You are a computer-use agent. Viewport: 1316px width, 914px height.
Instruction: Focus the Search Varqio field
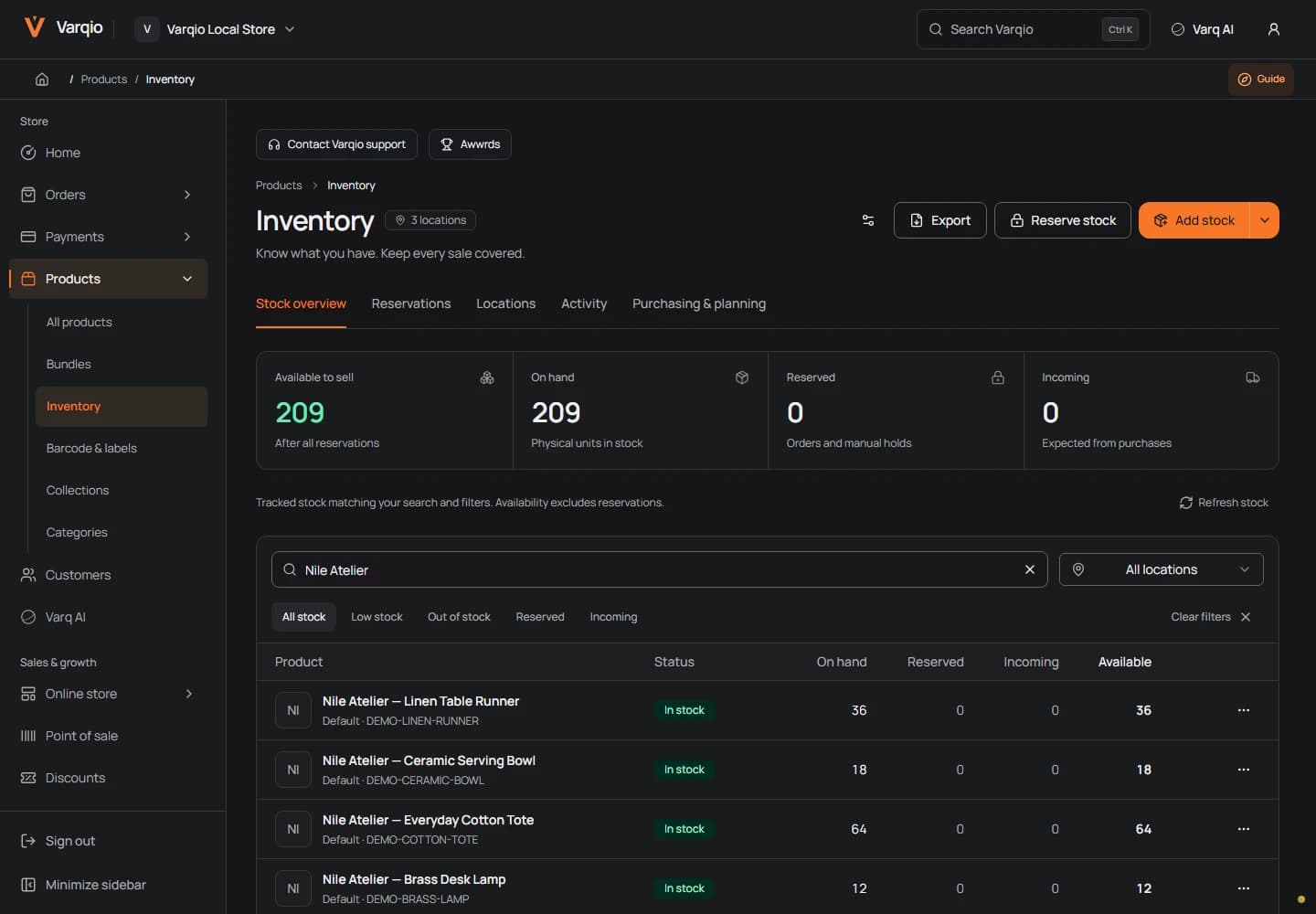(1033, 29)
